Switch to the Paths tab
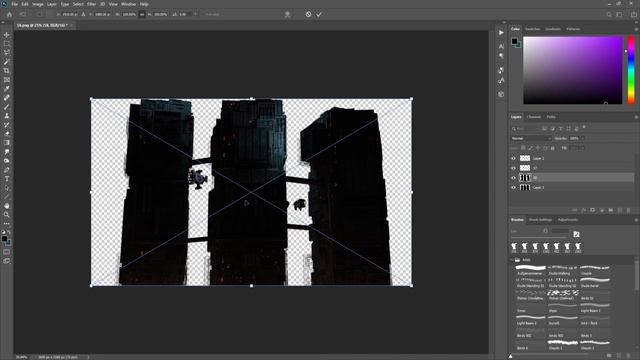 551,117
